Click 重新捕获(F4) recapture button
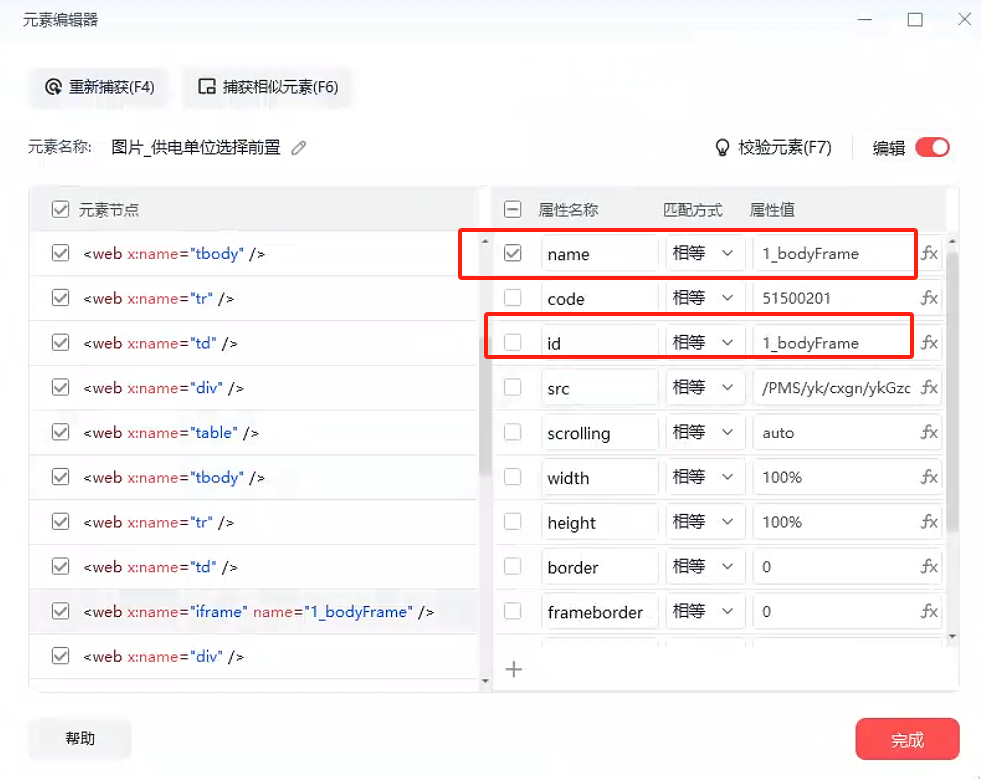981x779 pixels. tap(99, 87)
